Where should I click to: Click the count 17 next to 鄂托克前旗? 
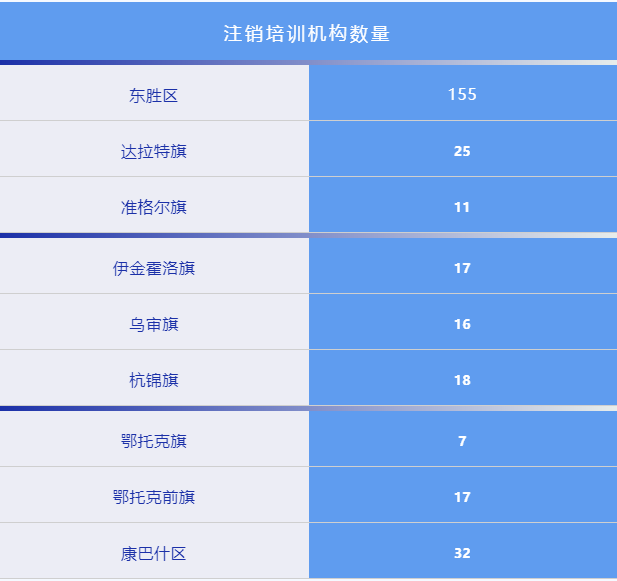[x=462, y=498]
